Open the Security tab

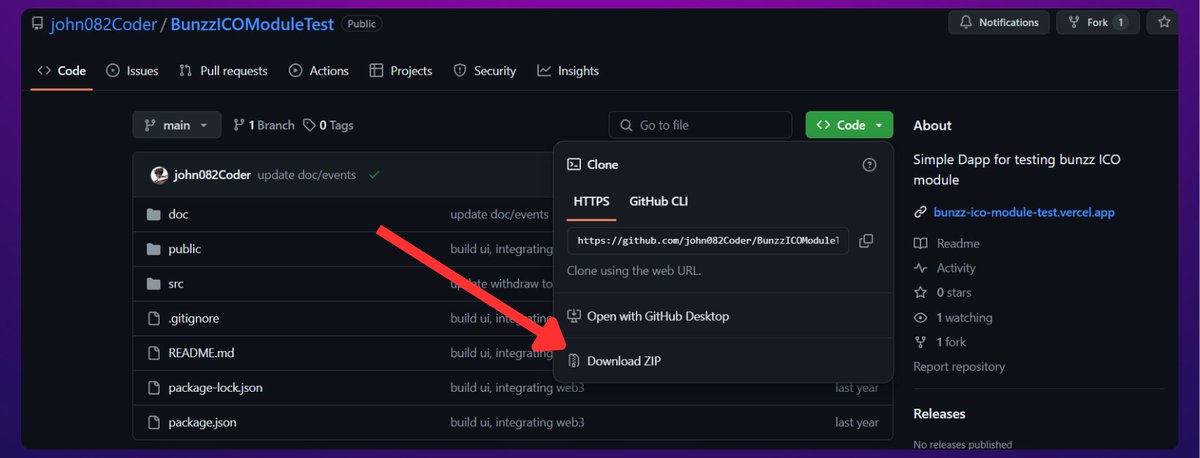tap(484, 71)
